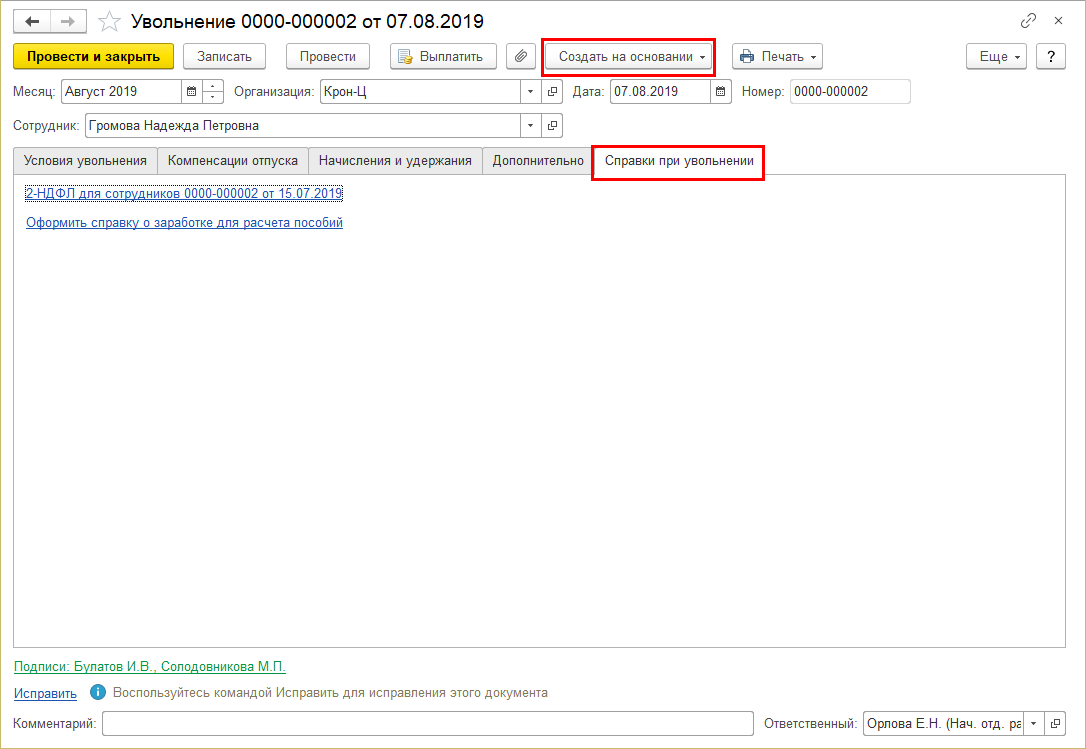The width and height of the screenshot is (1086, 749).
Task: Open calendar picker for Месяц field
Action: click(x=192, y=91)
